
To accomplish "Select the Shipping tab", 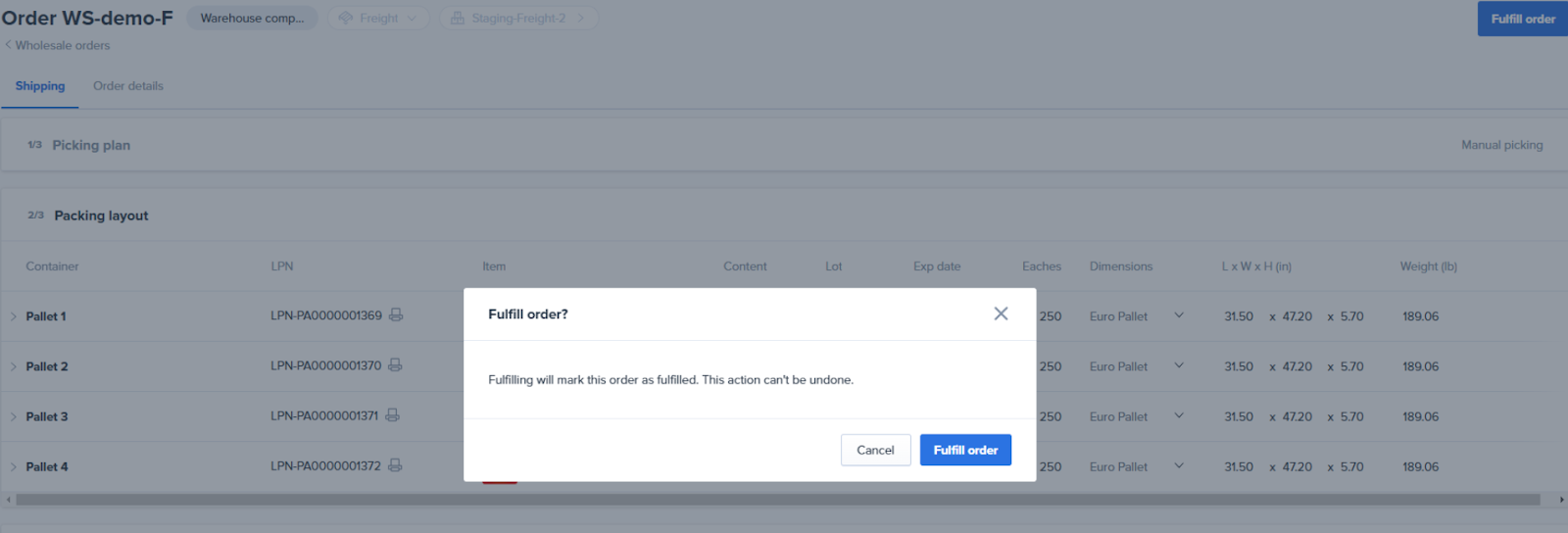I will [40, 86].
